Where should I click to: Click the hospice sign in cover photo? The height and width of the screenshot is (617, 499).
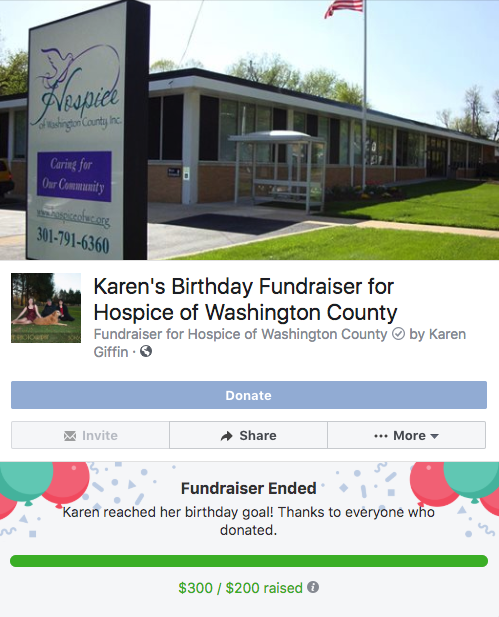85,132
